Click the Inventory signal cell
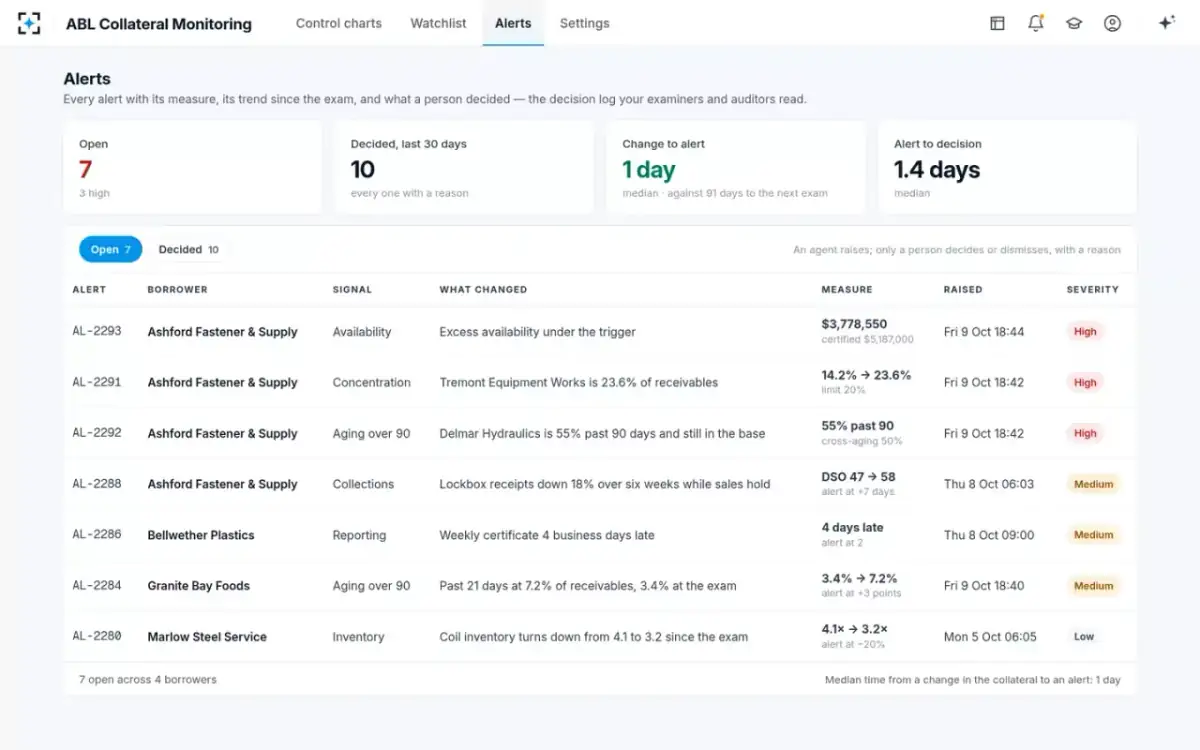 click(359, 637)
